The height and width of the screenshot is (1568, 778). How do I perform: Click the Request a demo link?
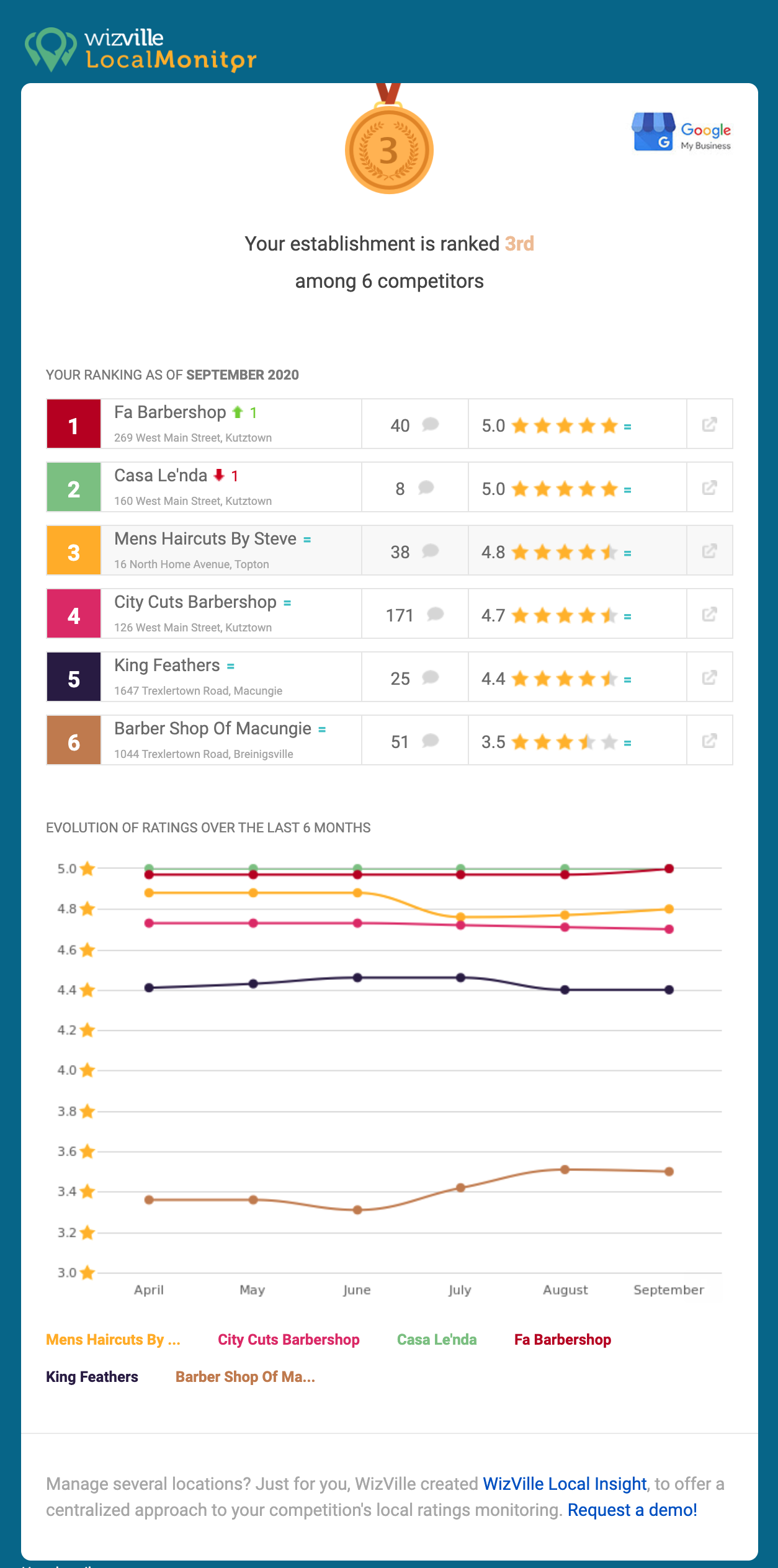pos(632,1510)
